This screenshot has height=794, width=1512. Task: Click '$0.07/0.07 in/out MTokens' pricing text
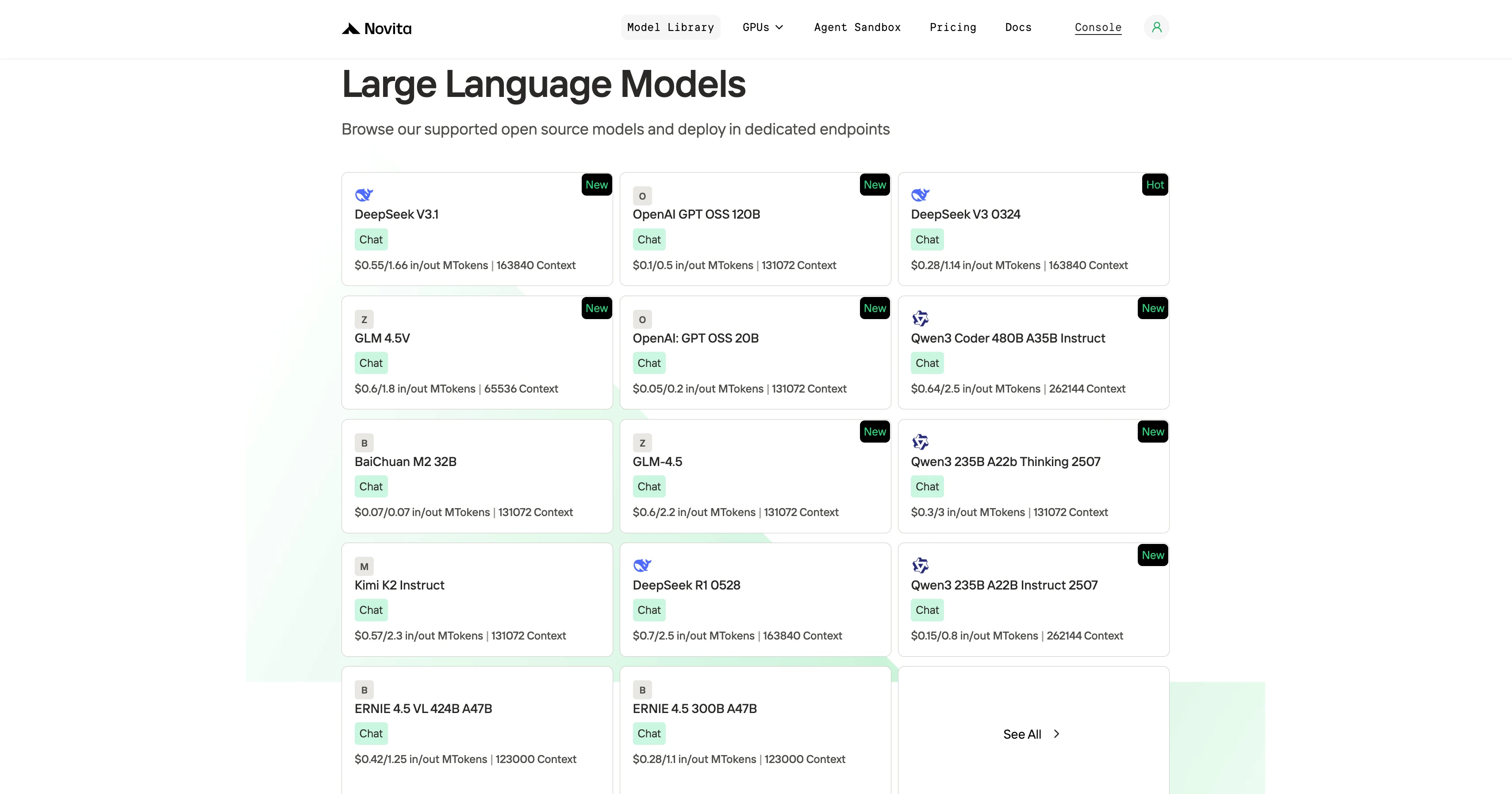(422, 512)
